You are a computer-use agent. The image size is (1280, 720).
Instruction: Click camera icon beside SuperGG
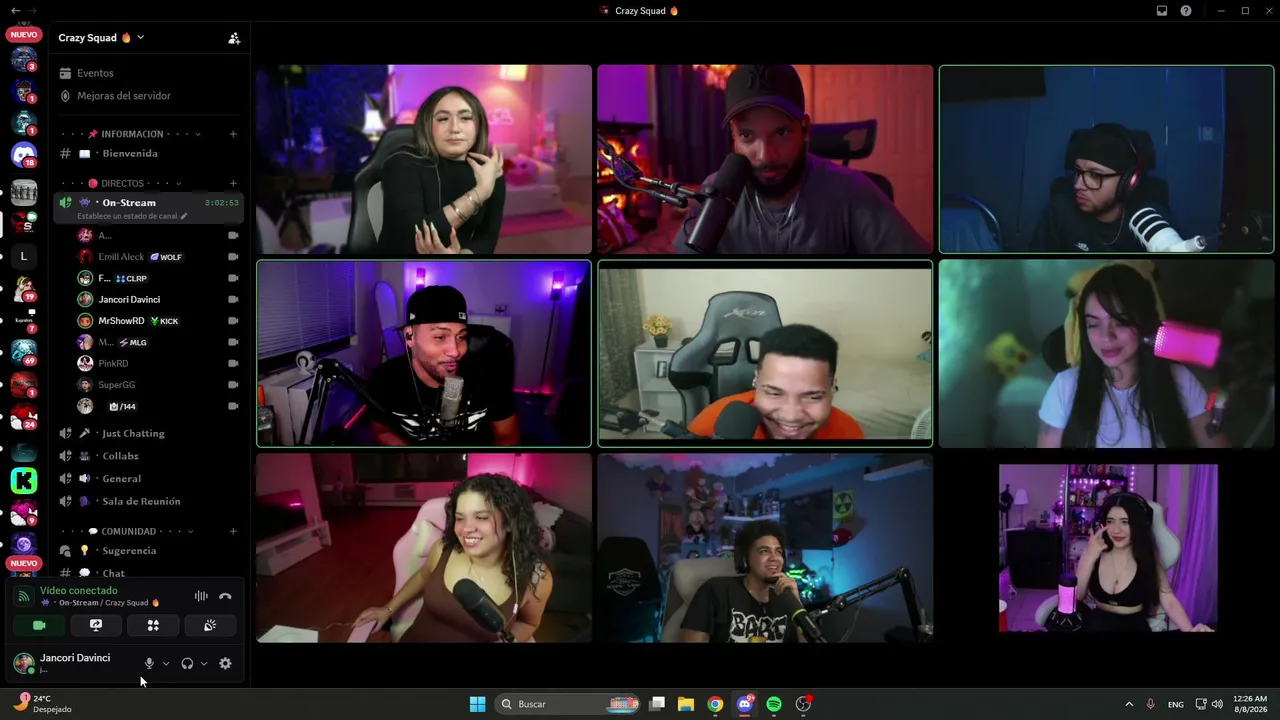[233, 385]
